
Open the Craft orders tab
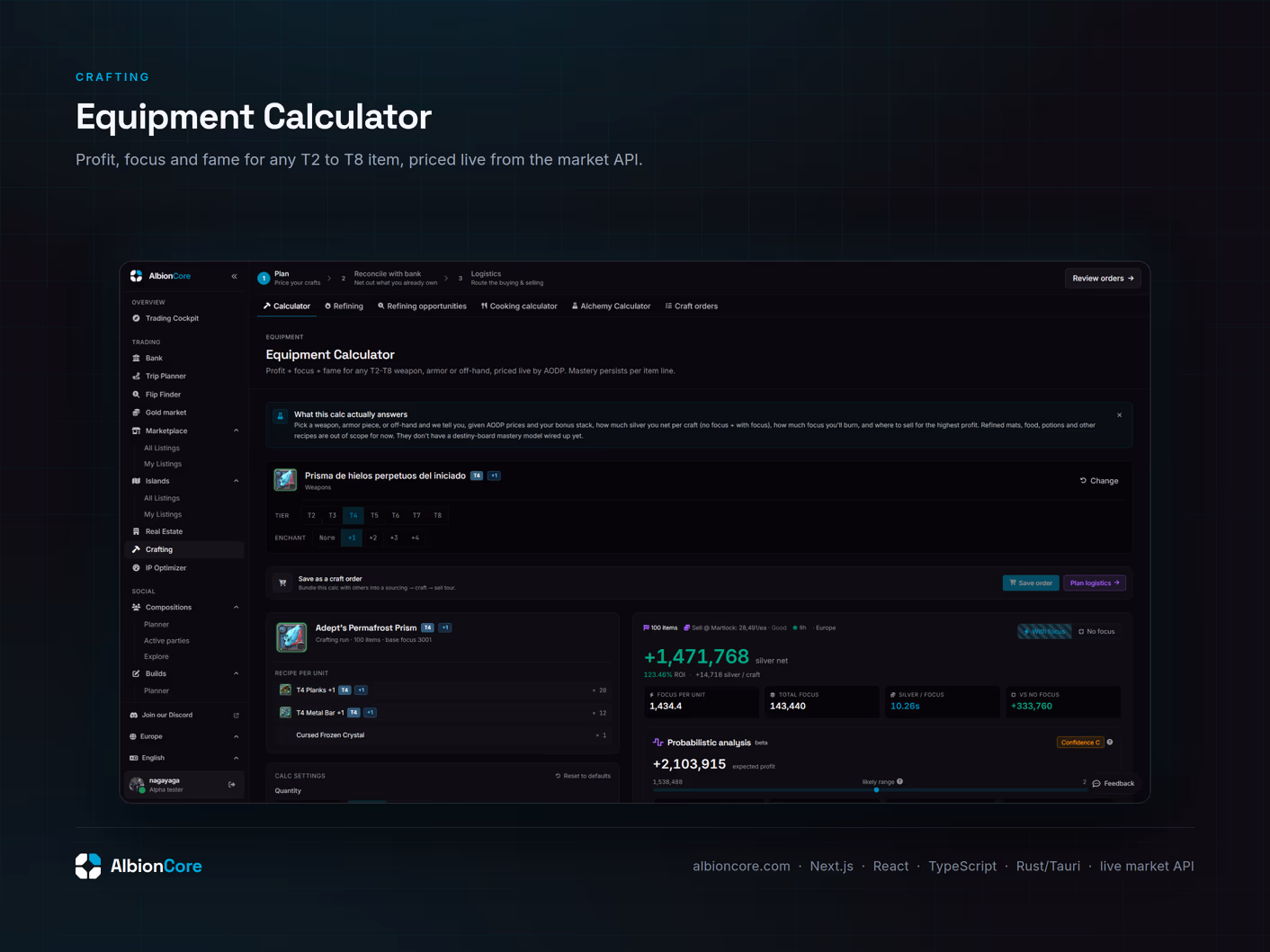pos(691,307)
